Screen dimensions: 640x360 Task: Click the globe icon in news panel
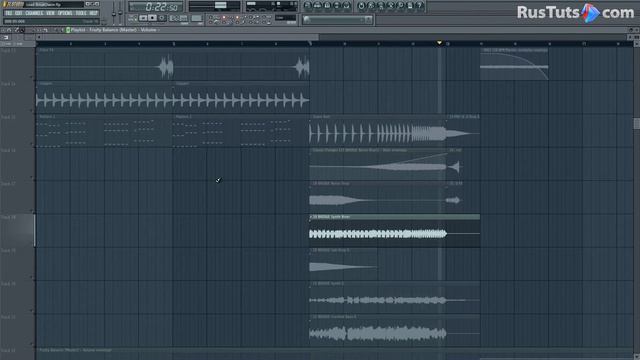tap(307, 19)
